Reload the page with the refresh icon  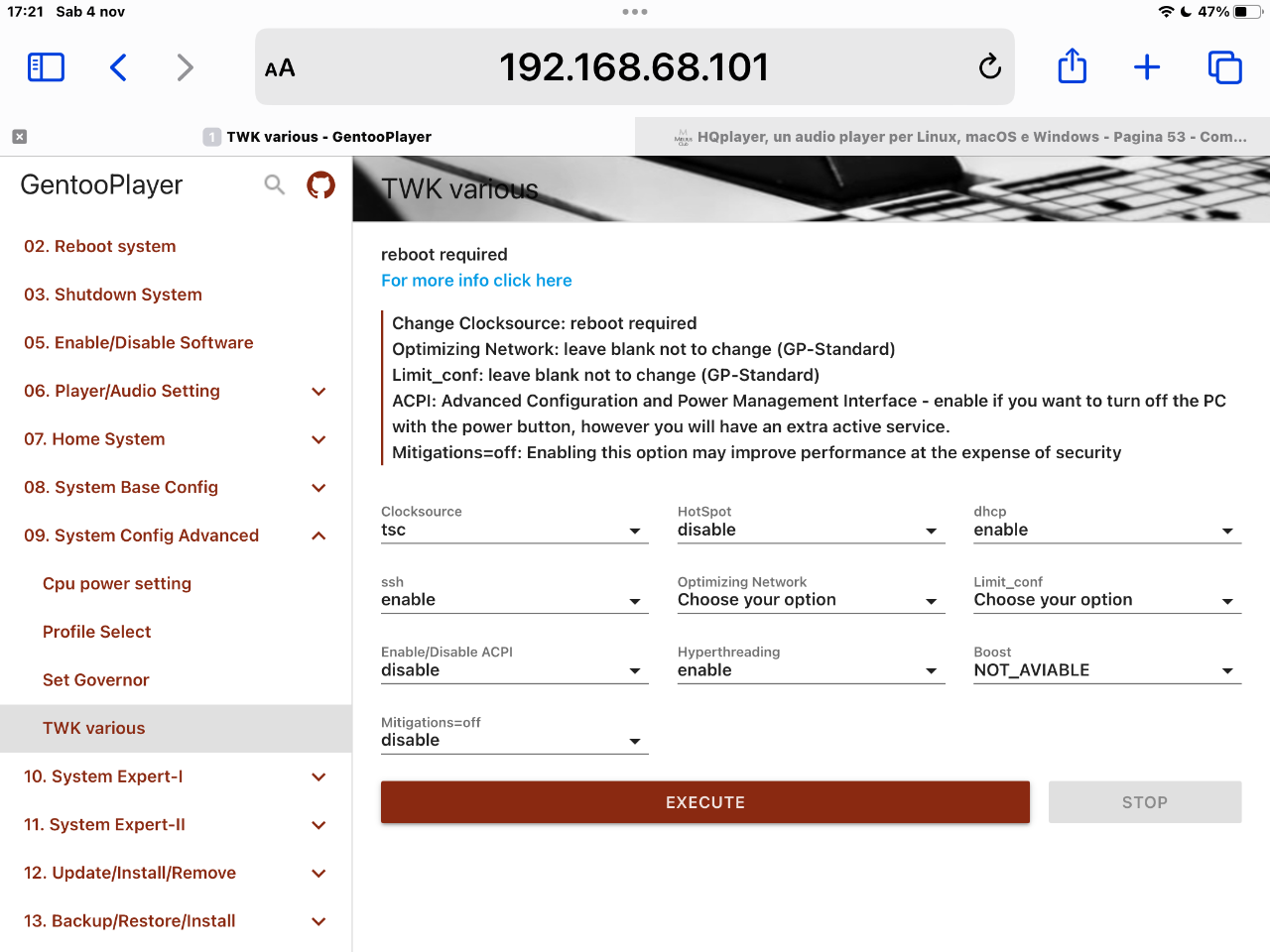pos(989,66)
